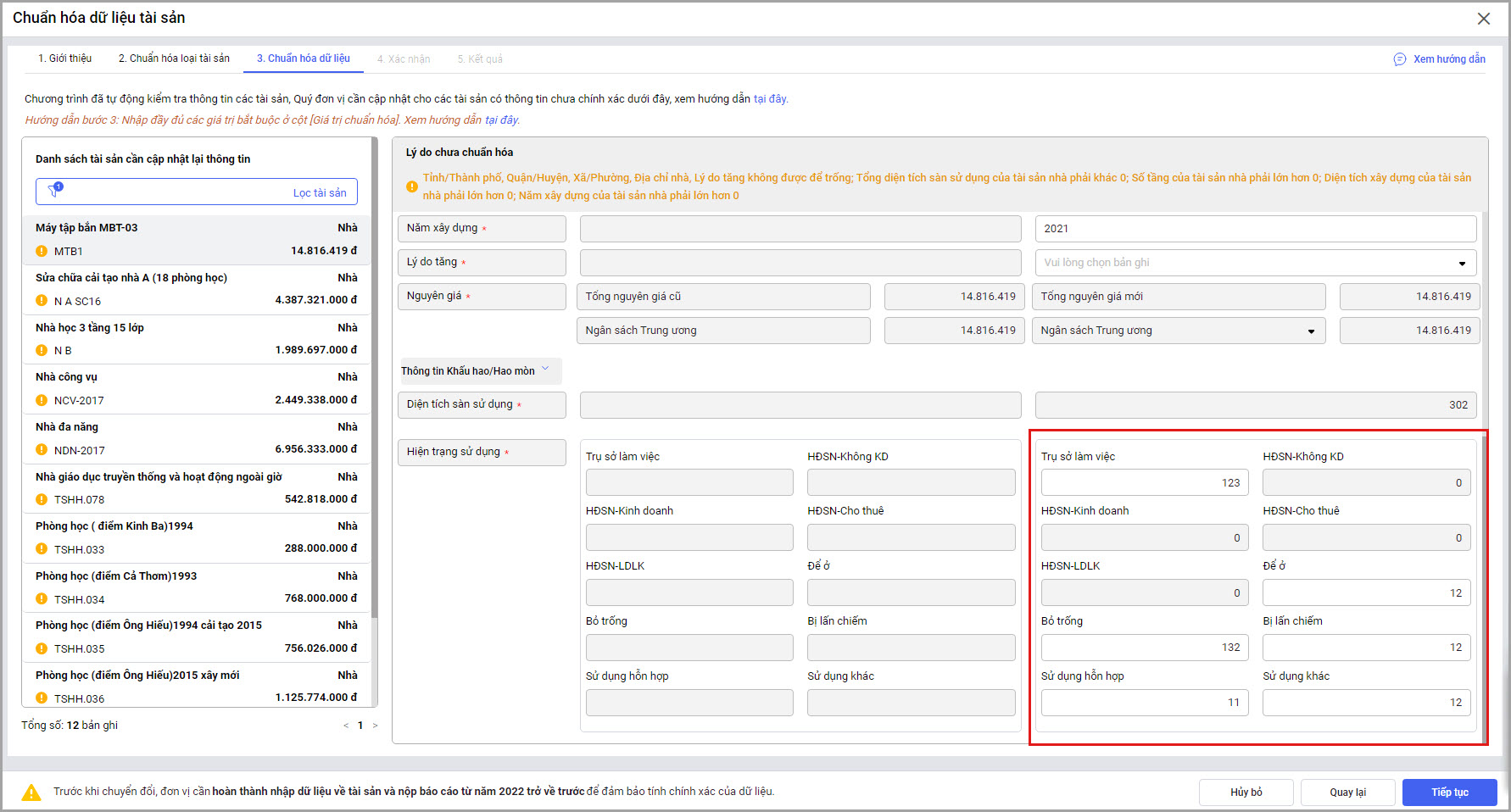Screen dimensions: 1511x812
Task: Click the filter icon in asset search box
Action: [x=55, y=190]
